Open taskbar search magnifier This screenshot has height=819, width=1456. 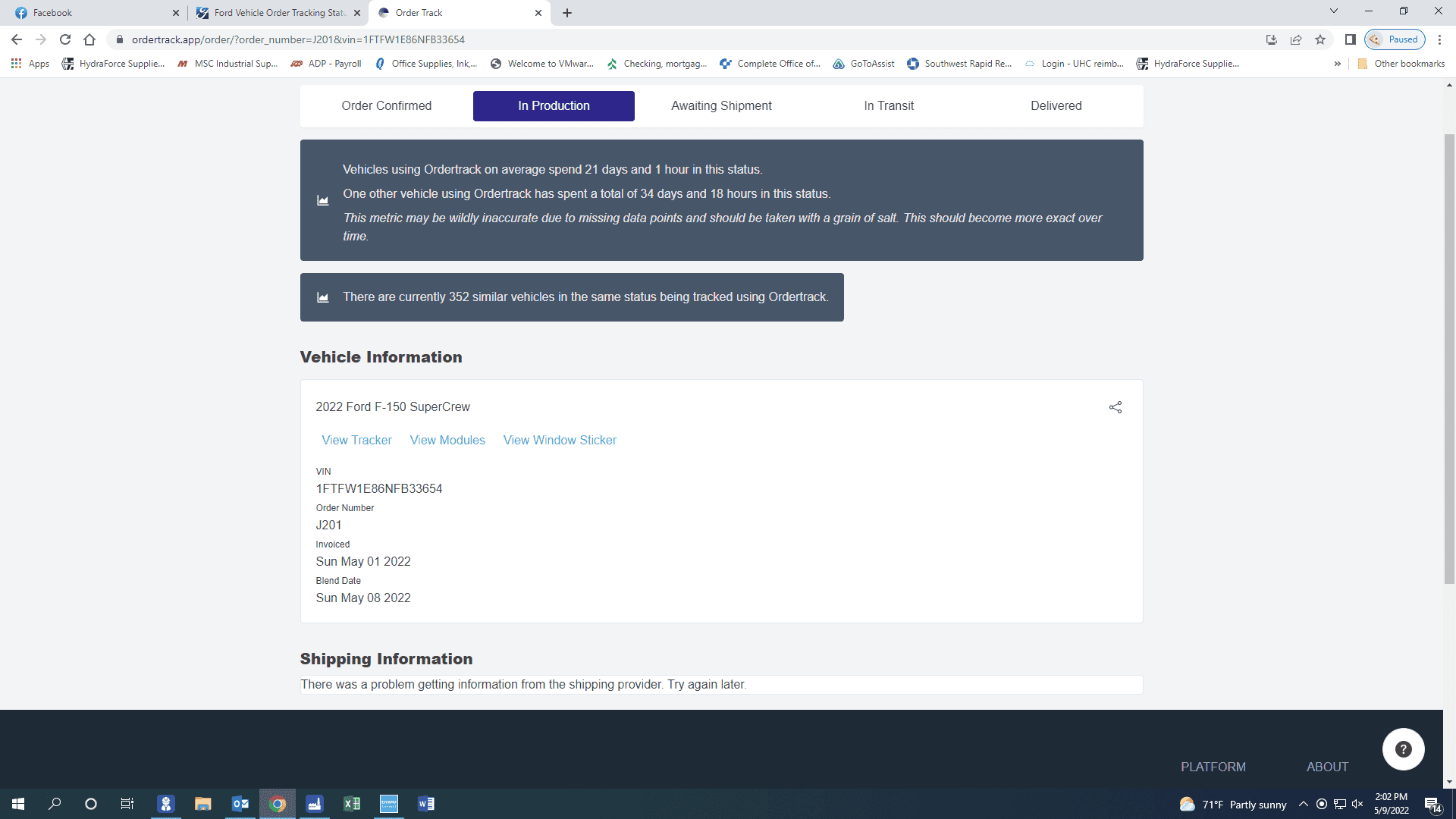(55, 804)
